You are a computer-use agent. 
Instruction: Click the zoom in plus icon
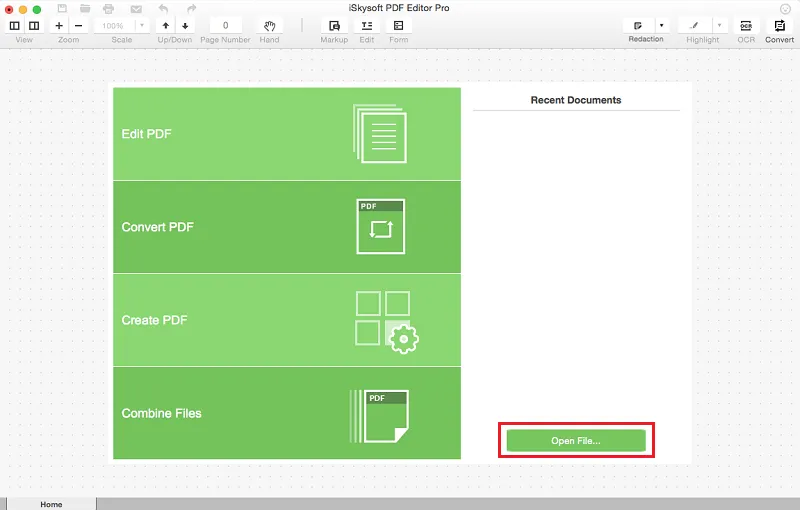click(59, 26)
